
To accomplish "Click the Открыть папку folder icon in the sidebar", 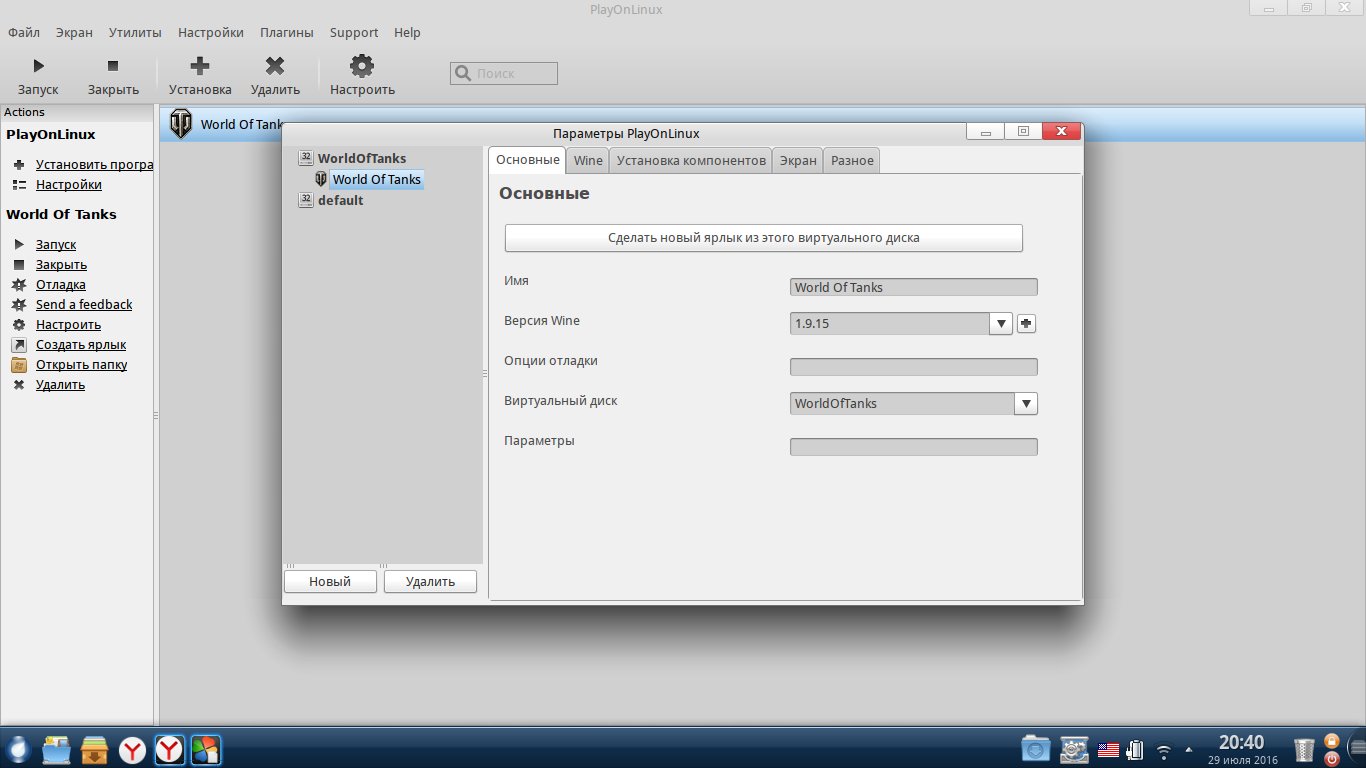I will coord(19,365).
